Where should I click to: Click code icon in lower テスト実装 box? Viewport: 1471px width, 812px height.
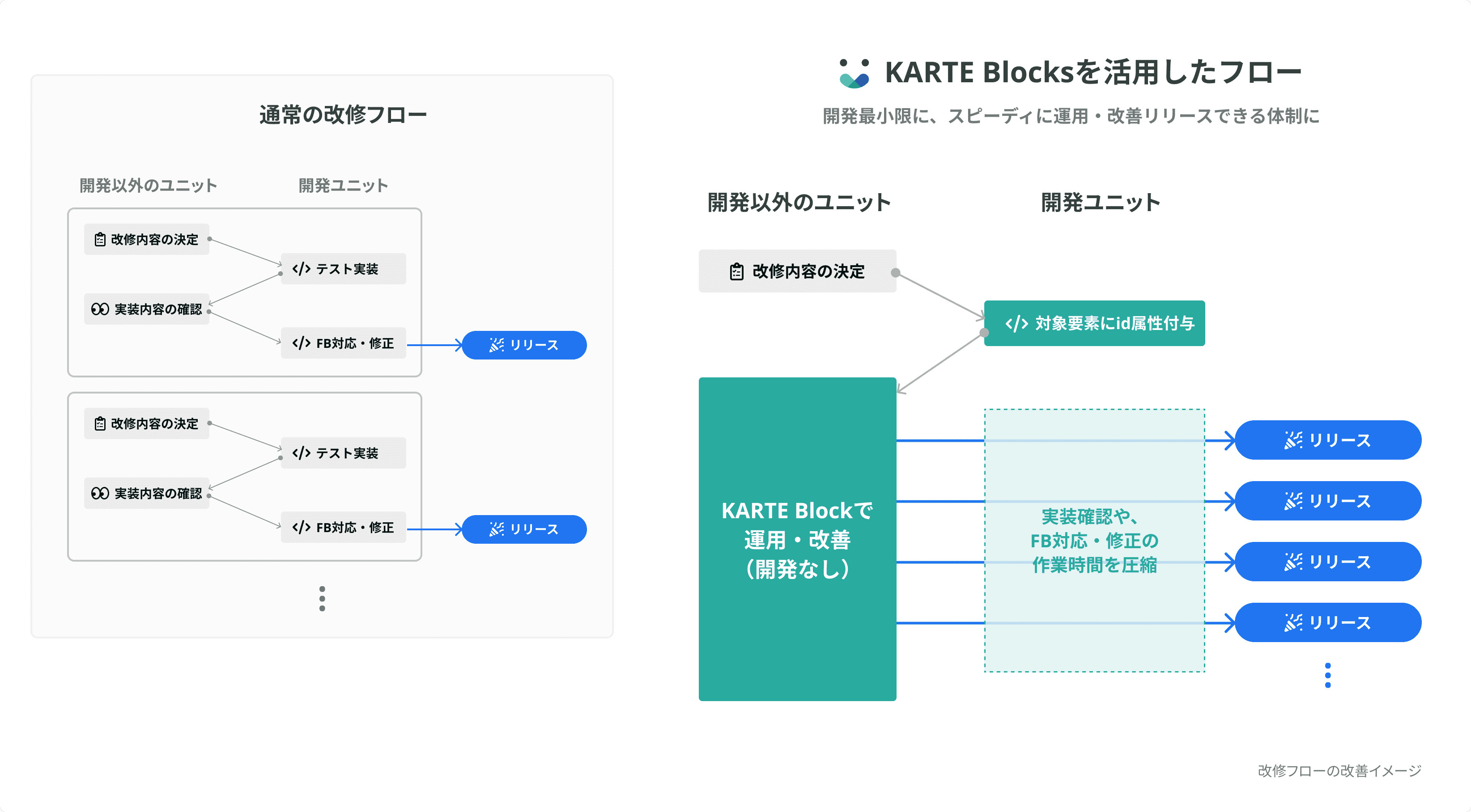point(301,453)
